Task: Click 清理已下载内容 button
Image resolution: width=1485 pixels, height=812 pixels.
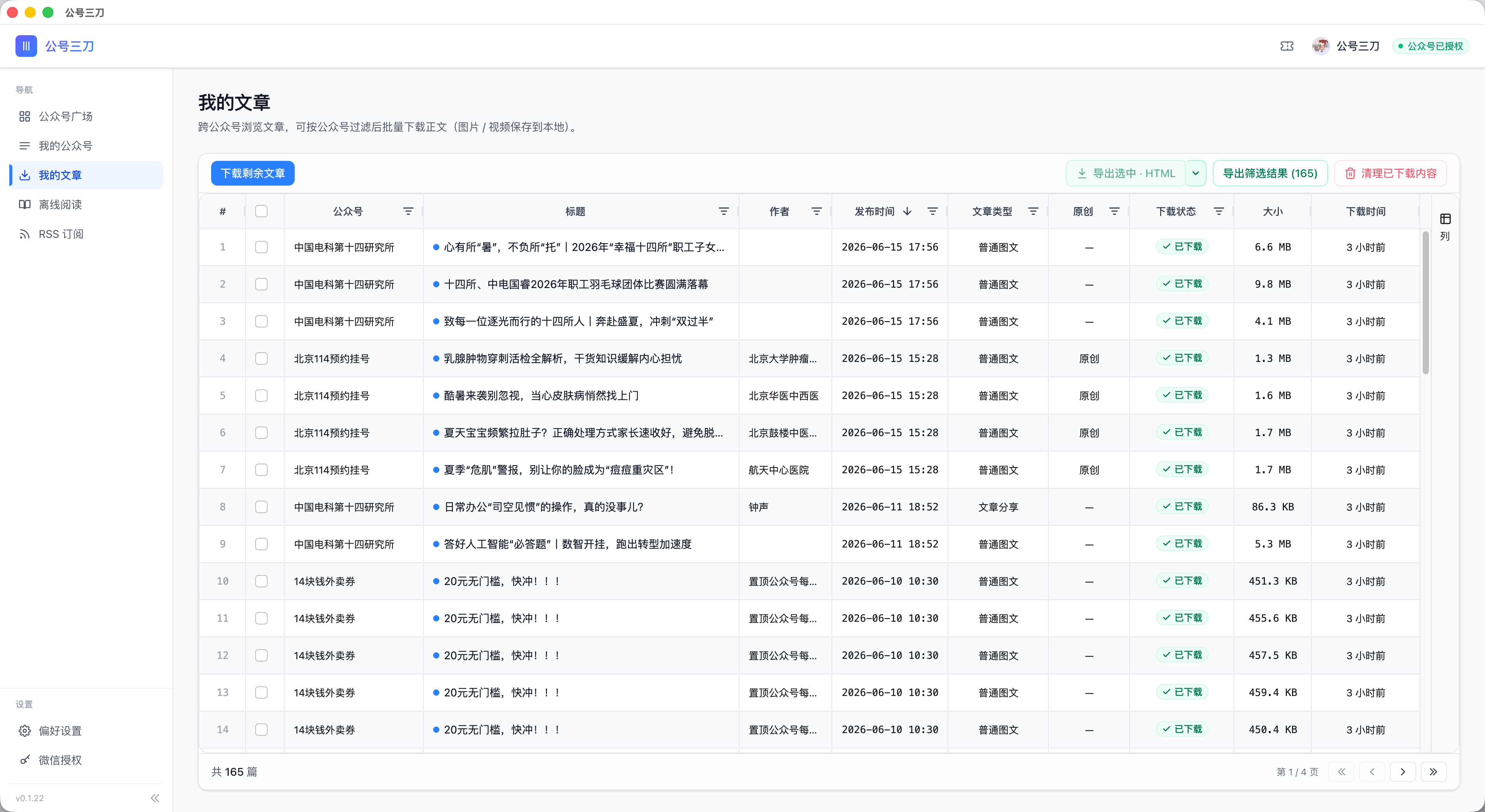Action: coord(1391,174)
